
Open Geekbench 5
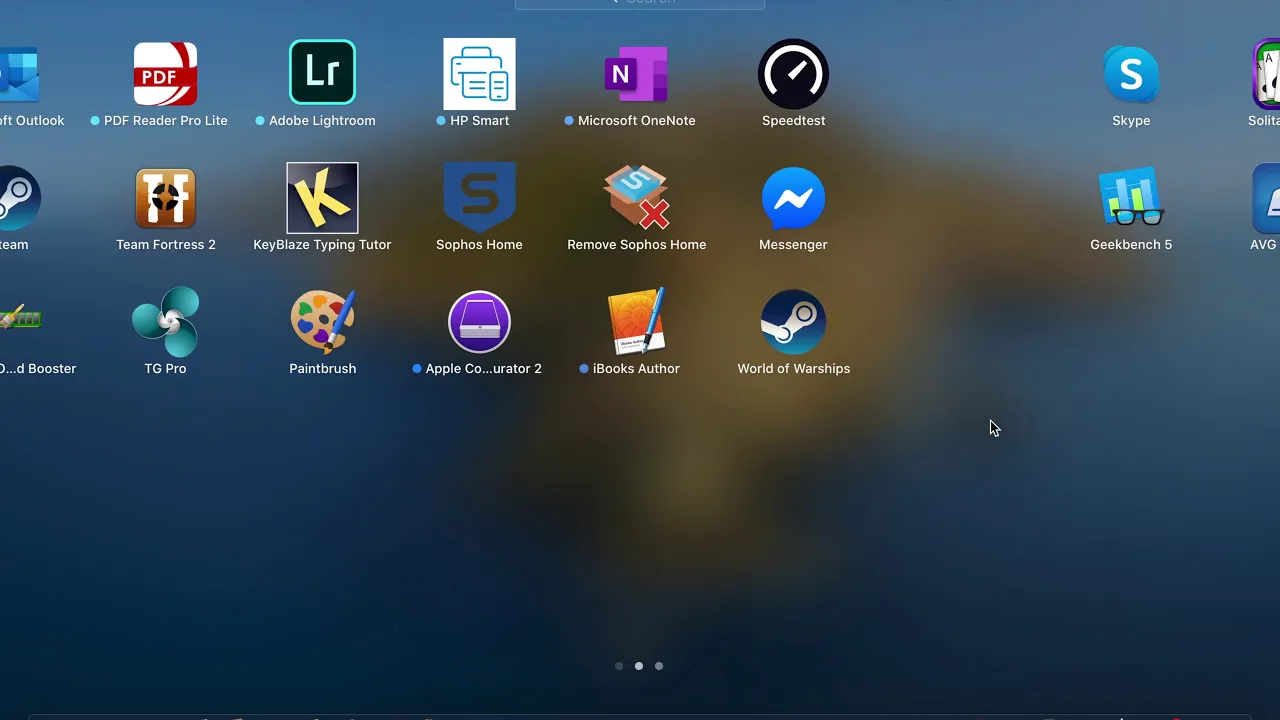[1131, 198]
